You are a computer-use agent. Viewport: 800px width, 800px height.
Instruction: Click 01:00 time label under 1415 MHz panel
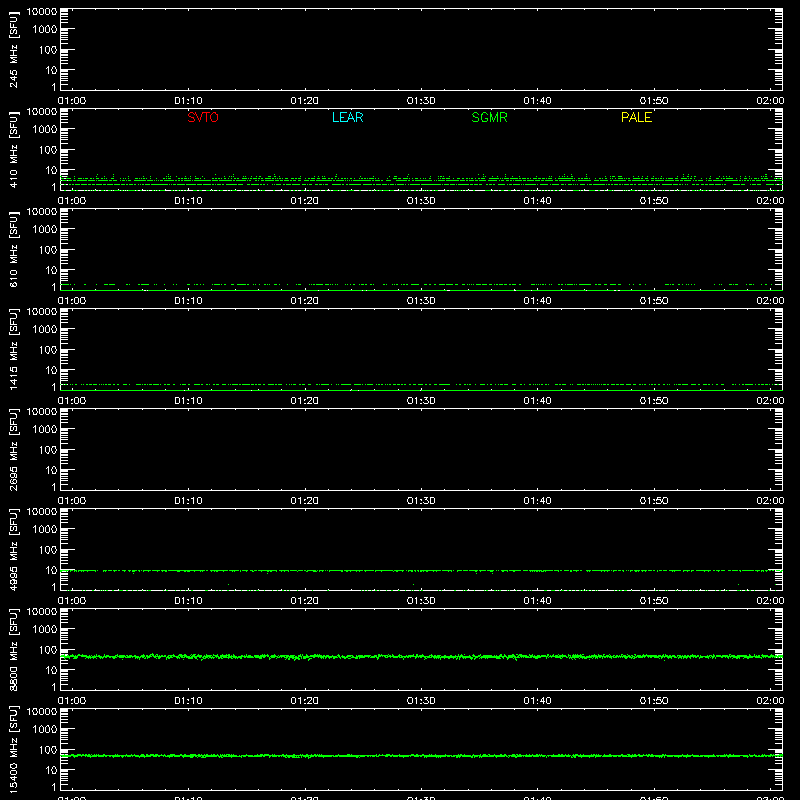coord(72,401)
